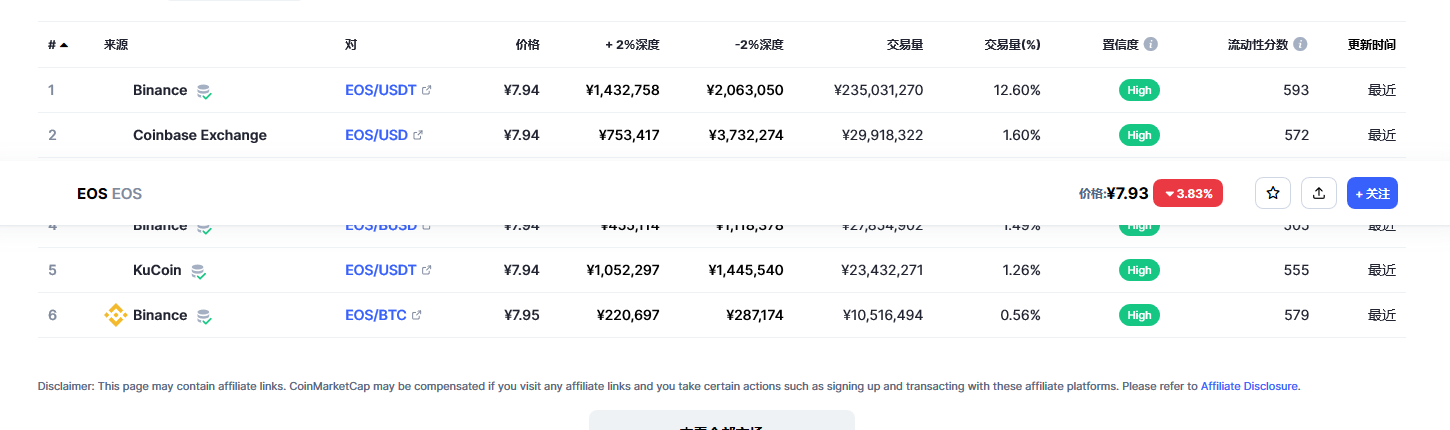Click the reserves icon beside Binance in row 1

tap(204, 91)
